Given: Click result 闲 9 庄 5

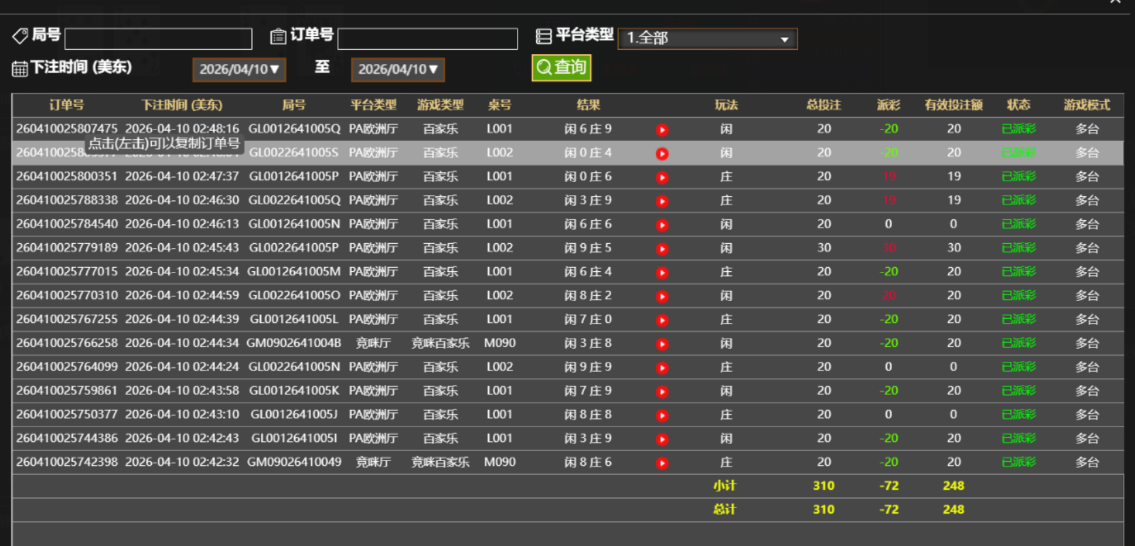Looking at the screenshot, I should [x=588, y=248].
